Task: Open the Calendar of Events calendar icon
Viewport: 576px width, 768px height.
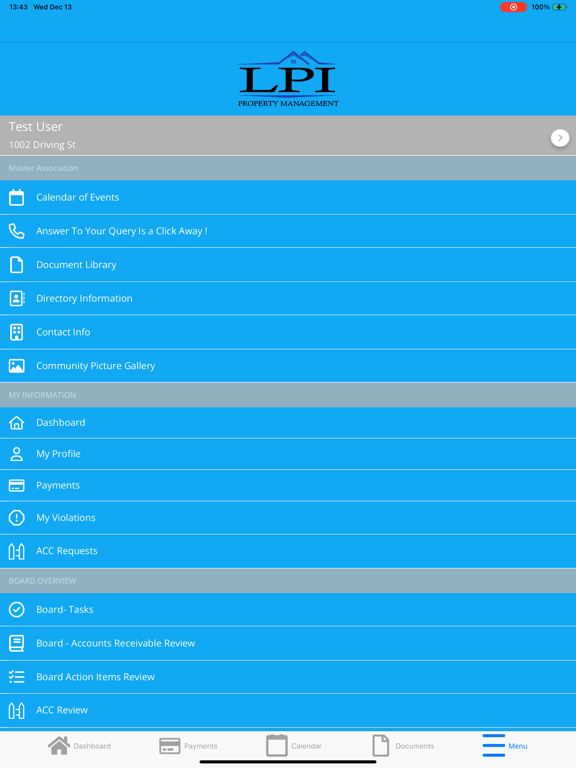Action: 17,197
